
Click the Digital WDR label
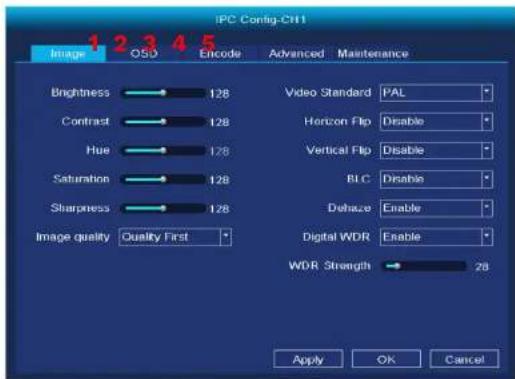336,237
